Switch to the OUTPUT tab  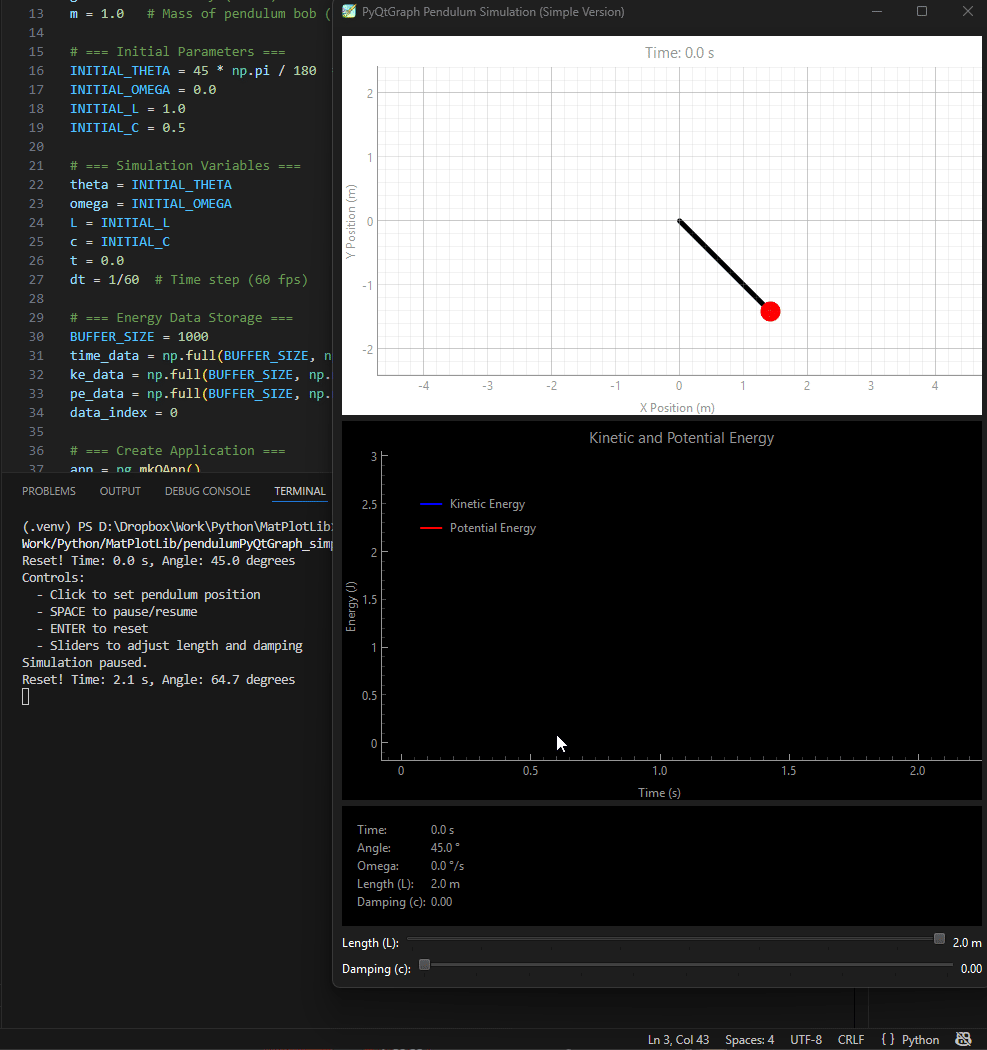[x=120, y=491]
